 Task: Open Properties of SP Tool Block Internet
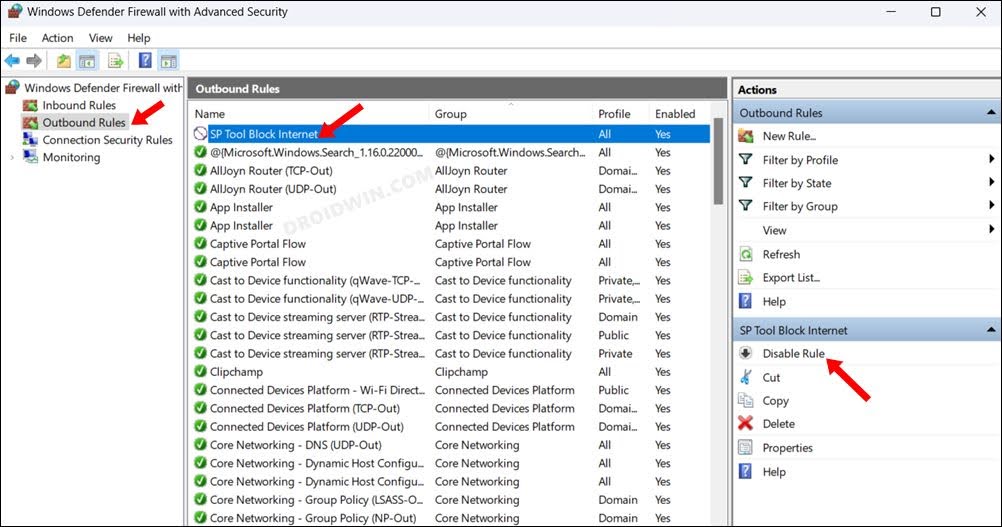787,448
